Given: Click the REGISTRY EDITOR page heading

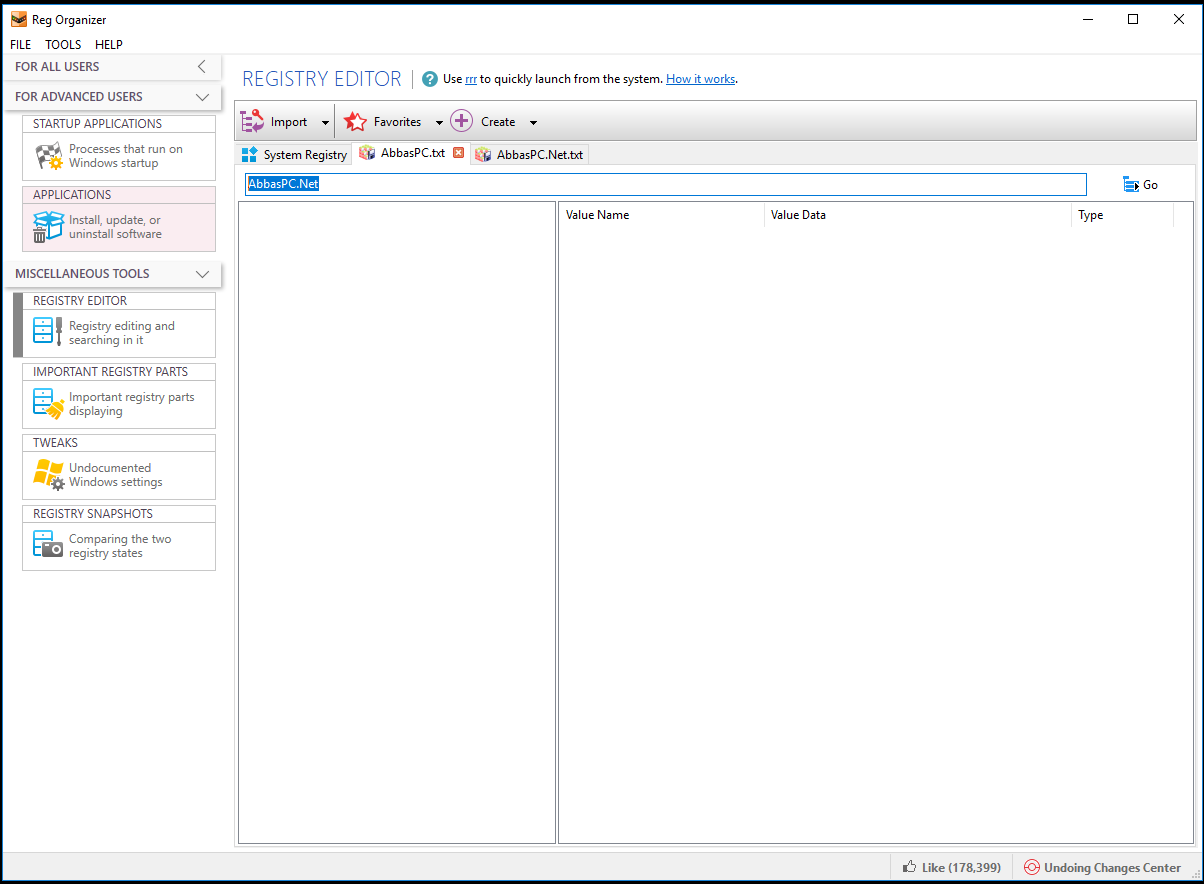Looking at the screenshot, I should tap(322, 79).
